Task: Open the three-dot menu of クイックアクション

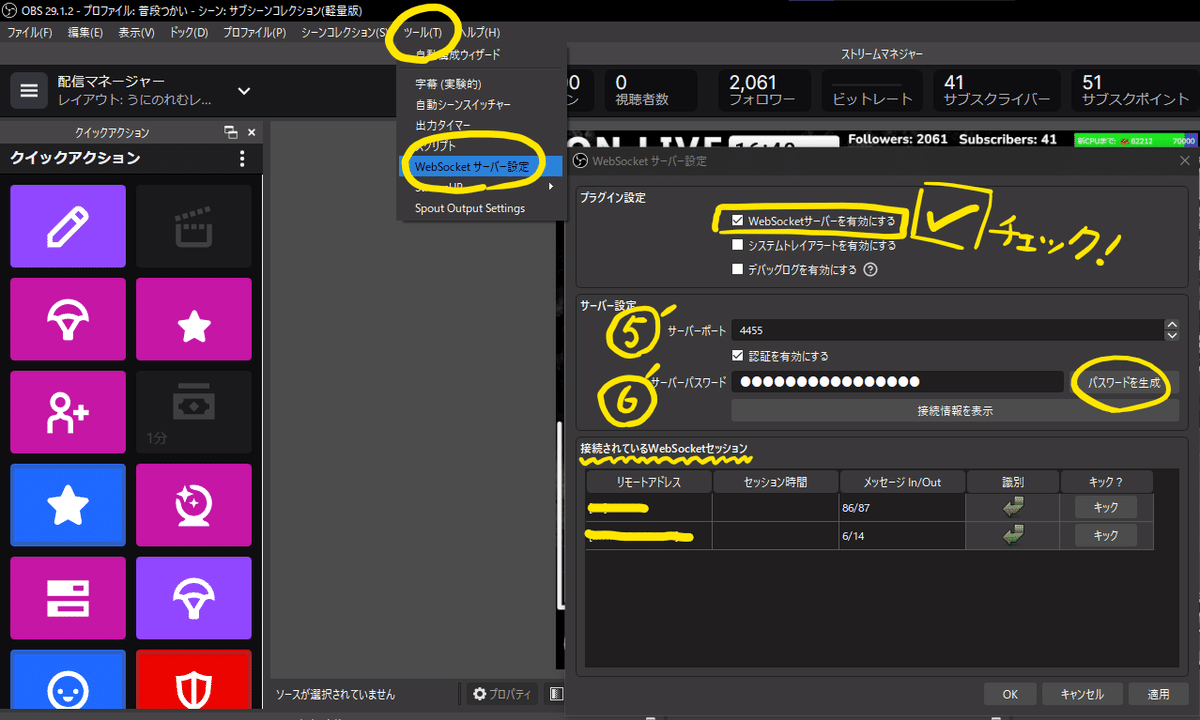Action: (241, 158)
